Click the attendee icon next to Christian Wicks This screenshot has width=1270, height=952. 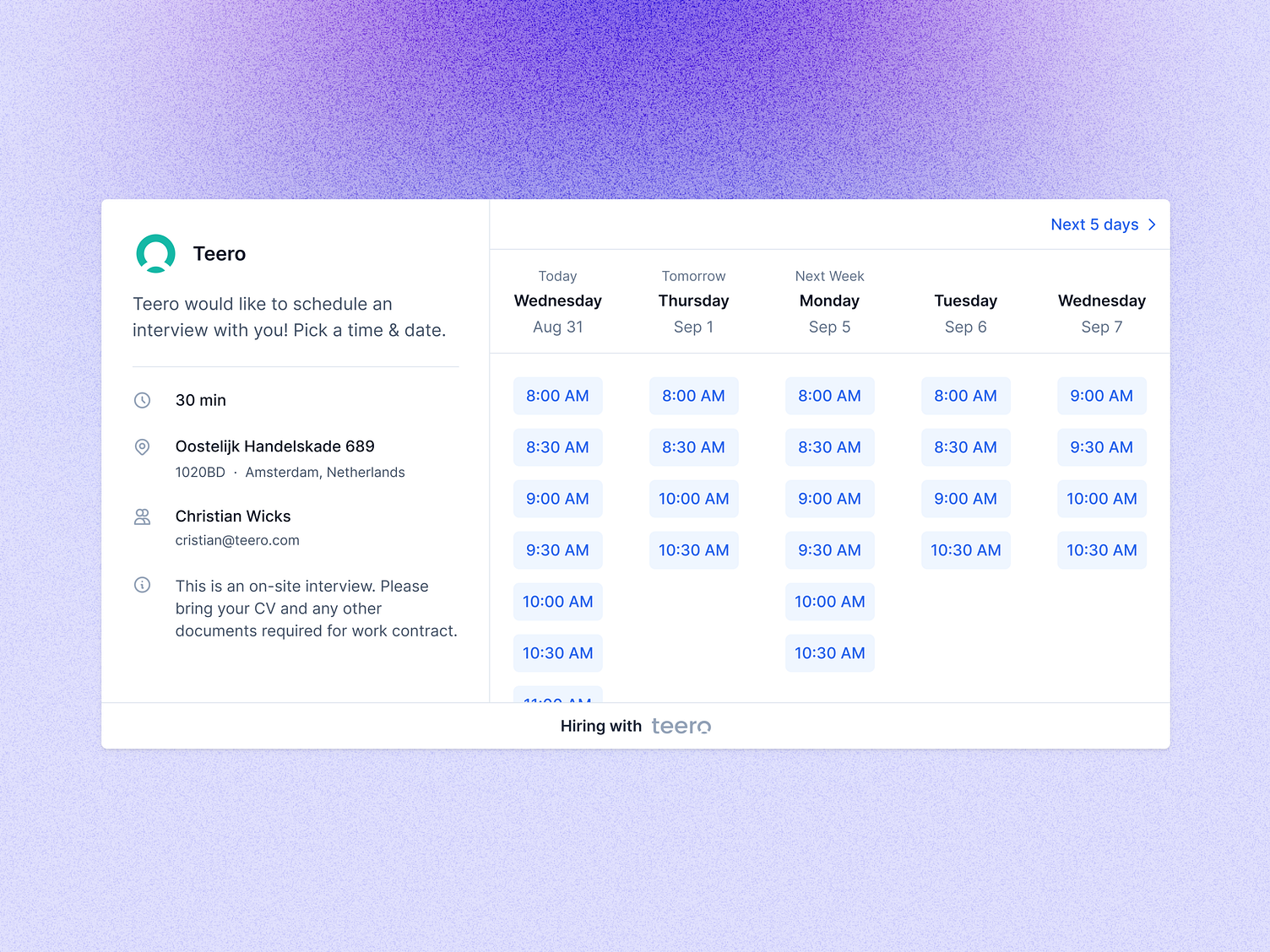(142, 517)
